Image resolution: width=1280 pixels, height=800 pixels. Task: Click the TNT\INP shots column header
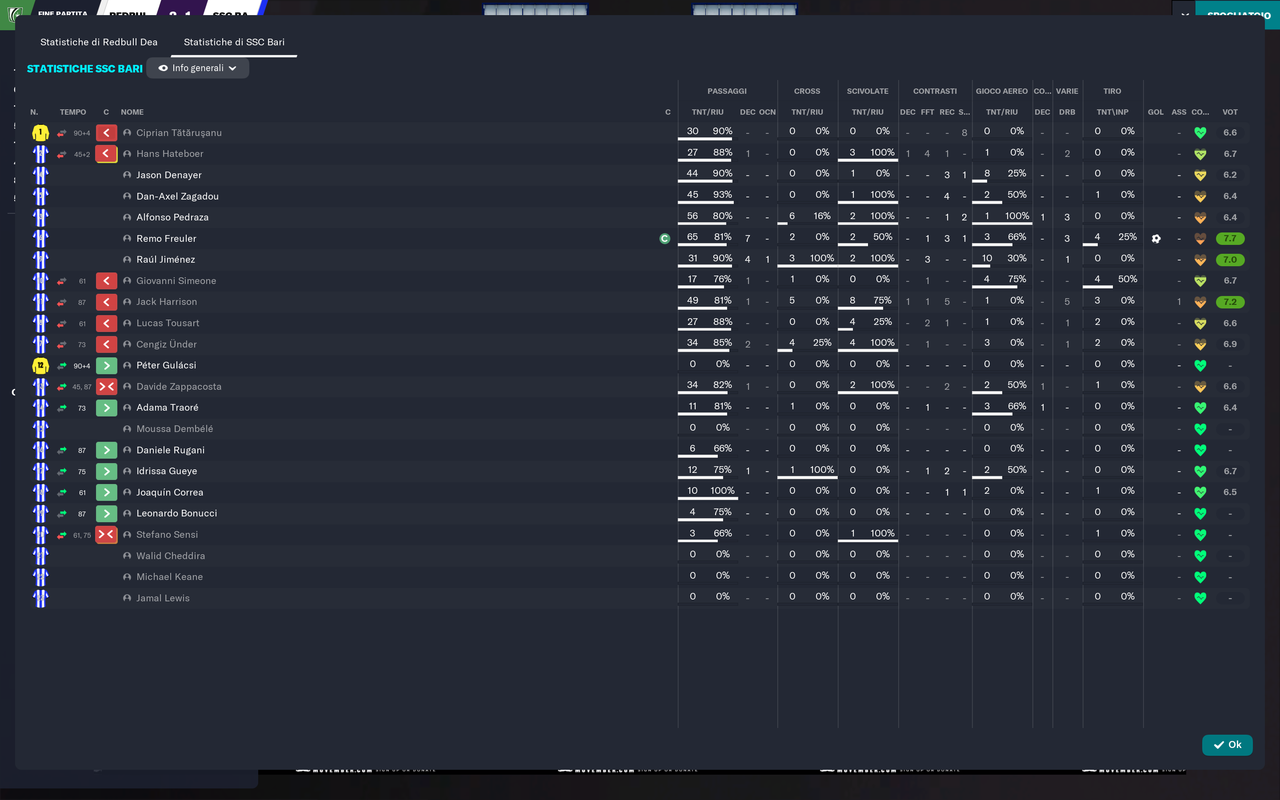pos(1112,112)
